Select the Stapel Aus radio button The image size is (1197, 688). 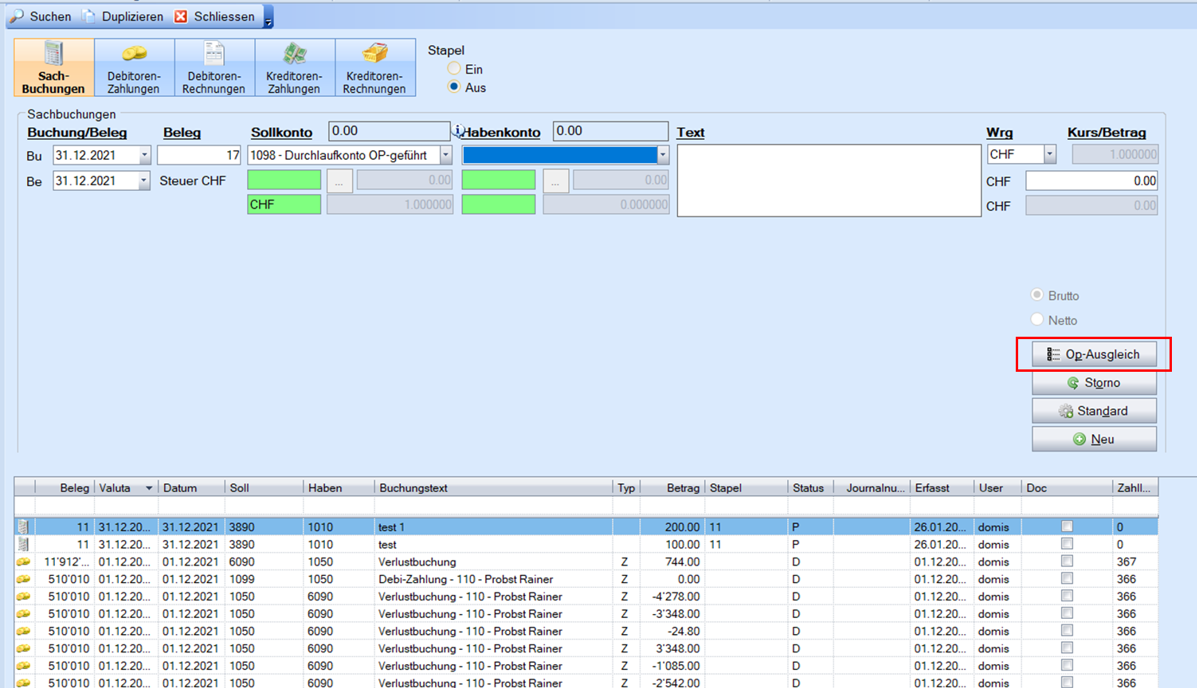455,87
